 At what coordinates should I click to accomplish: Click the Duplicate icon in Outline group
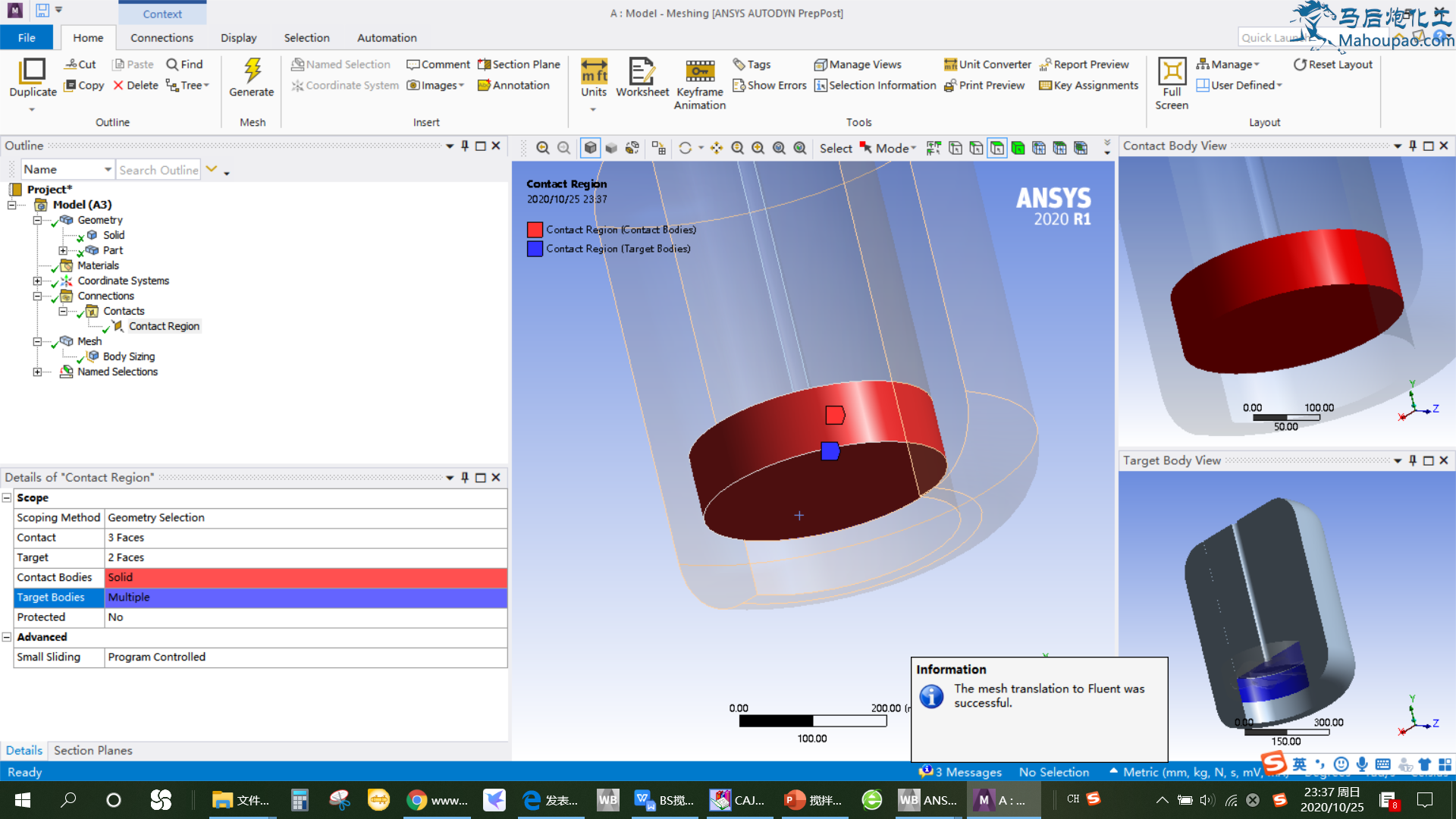point(32,71)
